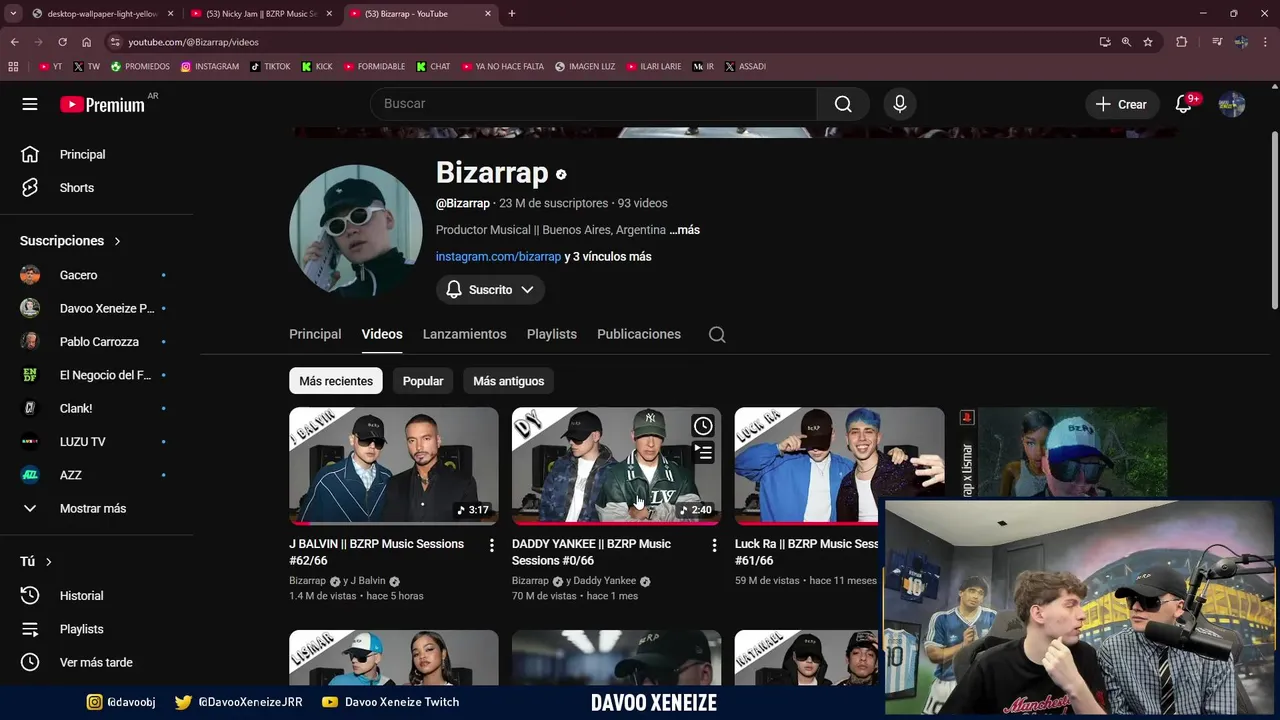Open the TIKTOK bookmark

coord(270,66)
